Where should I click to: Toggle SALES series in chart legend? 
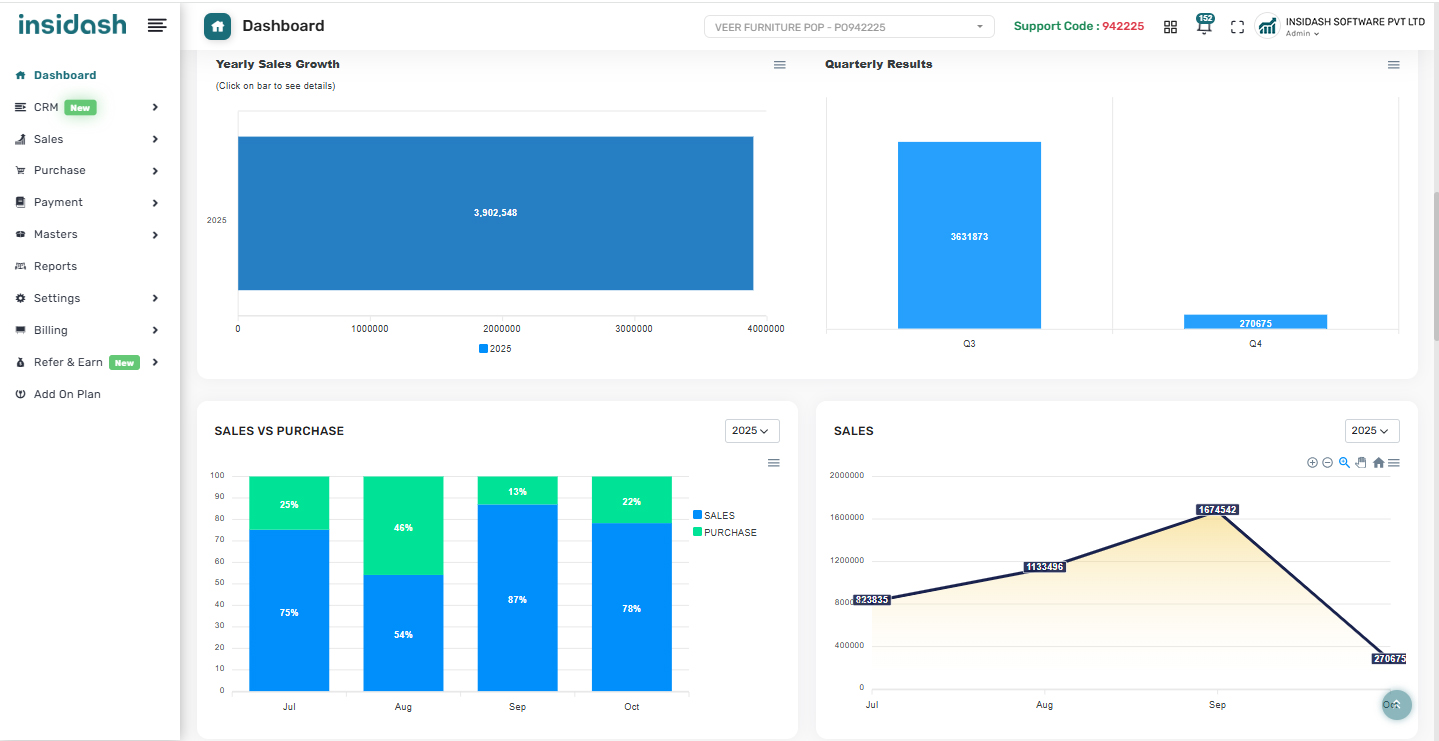click(714, 516)
